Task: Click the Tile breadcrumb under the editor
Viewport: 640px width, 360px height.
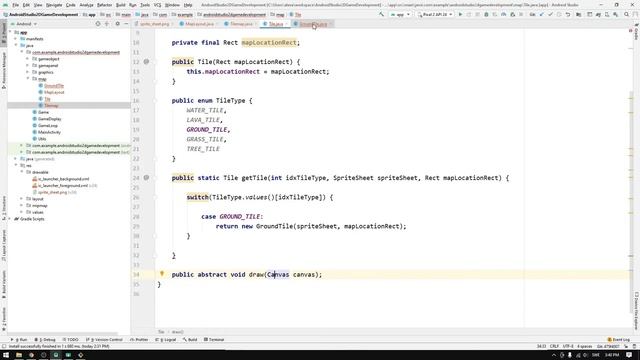Action: click(161, 332)
